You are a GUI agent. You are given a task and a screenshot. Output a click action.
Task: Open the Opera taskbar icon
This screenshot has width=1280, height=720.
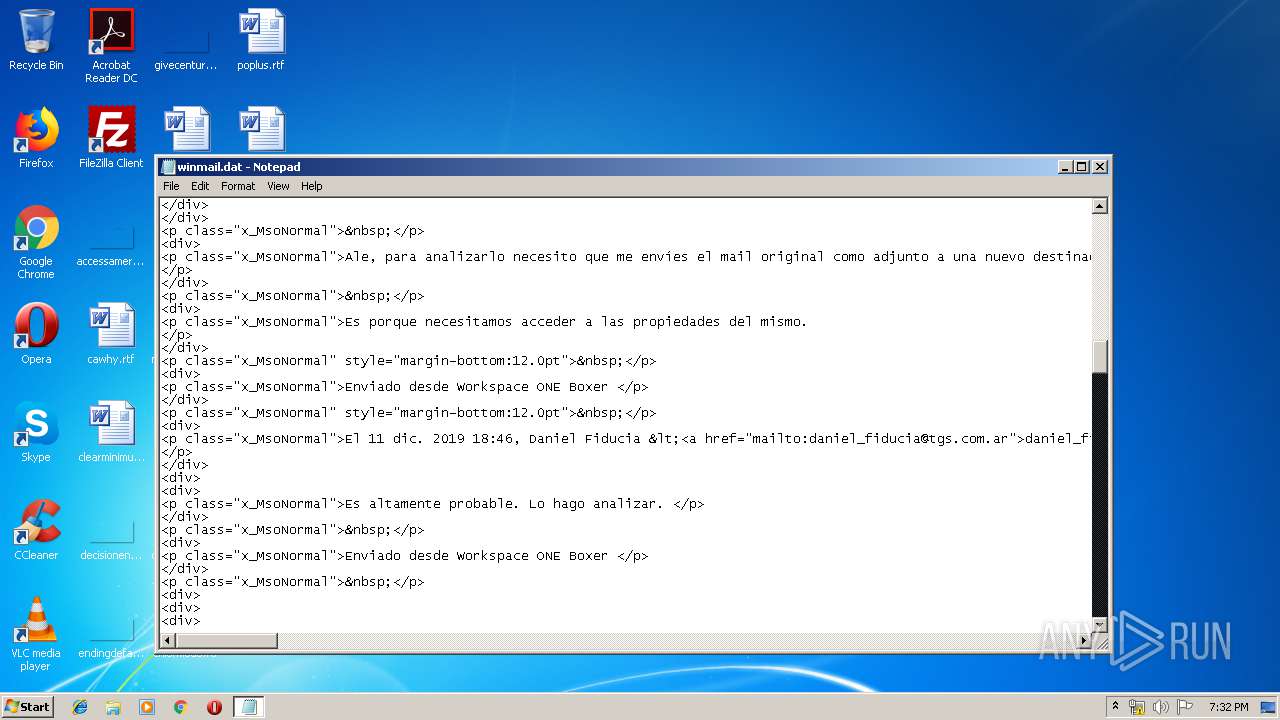(214, 707)
